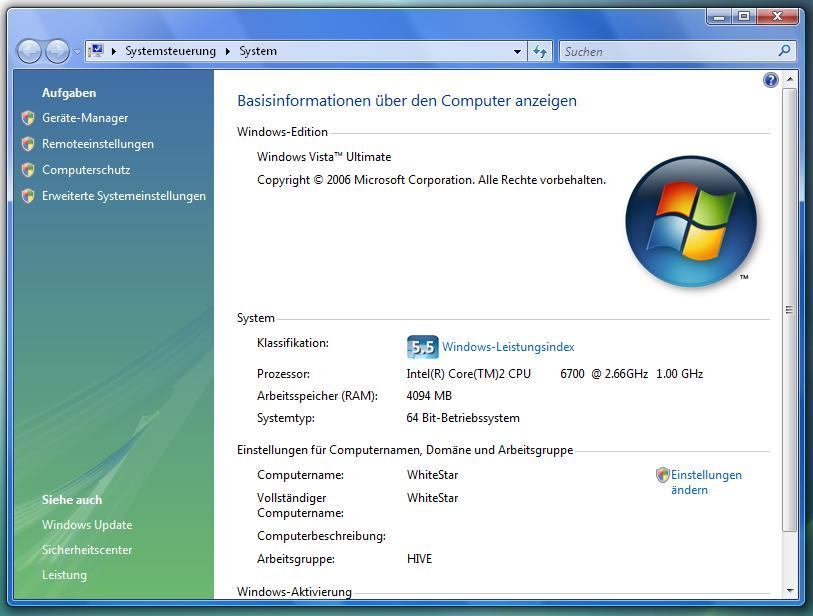Click the scrollbar down arrow
Viewport: 813px width, 616px height.
coord(790,591)
